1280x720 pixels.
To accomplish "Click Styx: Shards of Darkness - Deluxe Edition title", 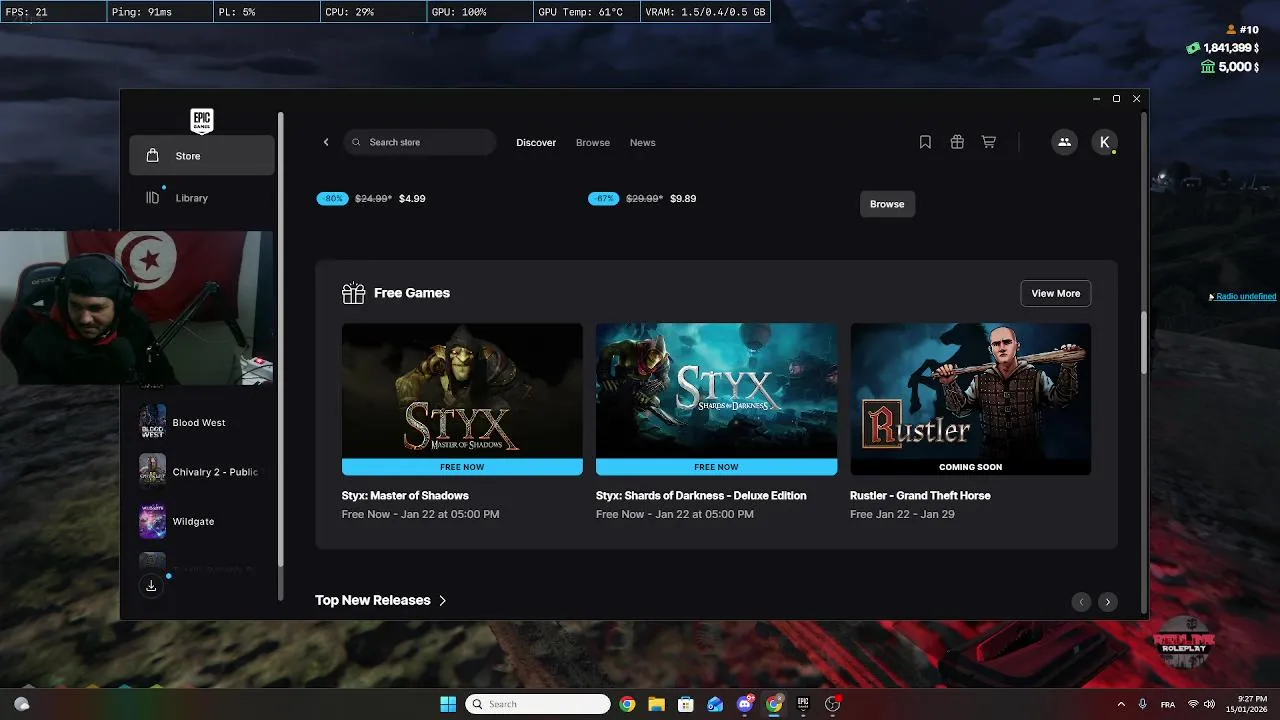I will pyautogui.click(x=701, y=496).
